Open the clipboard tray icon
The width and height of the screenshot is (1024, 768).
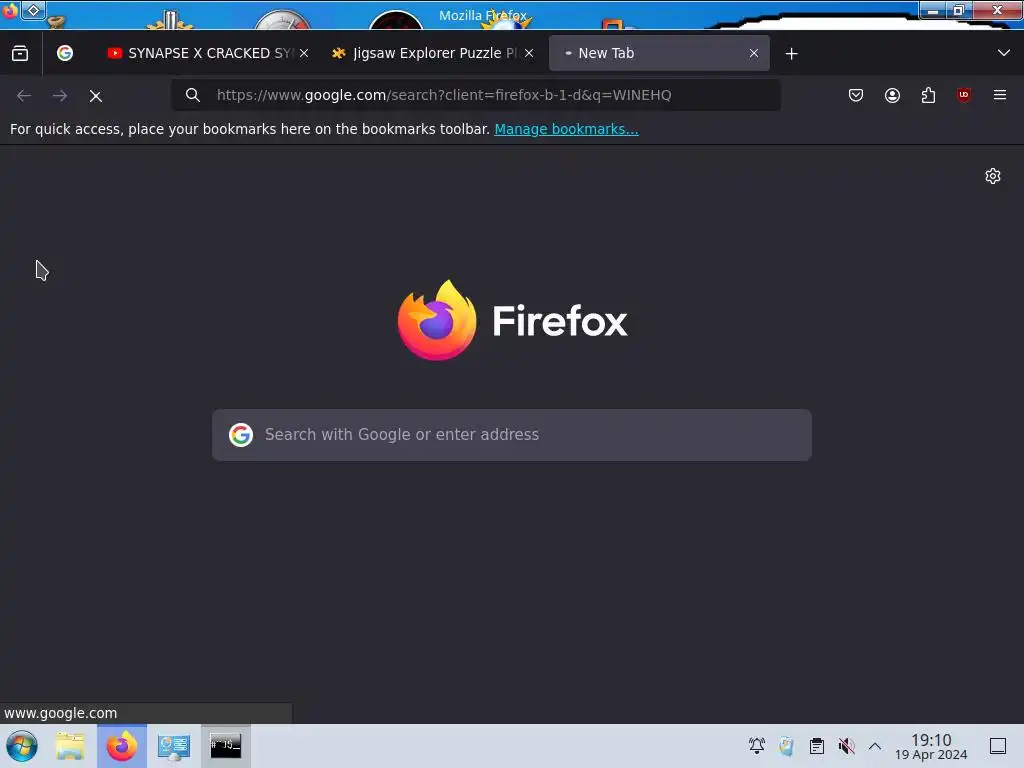(x=816, y=746)
